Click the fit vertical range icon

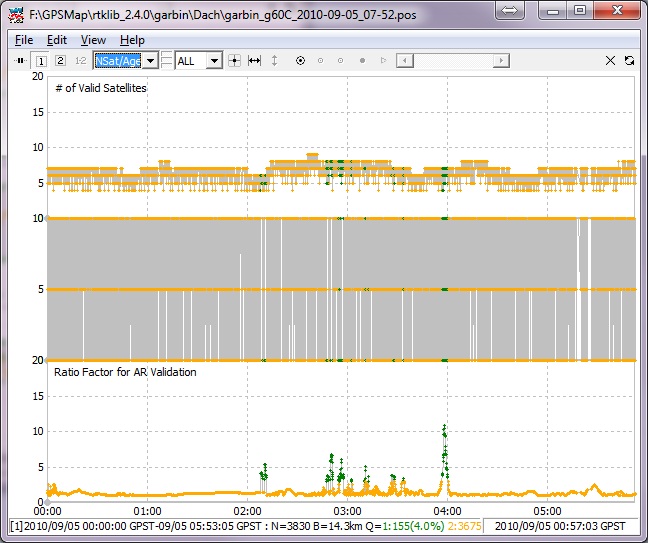tap(275, 61)
